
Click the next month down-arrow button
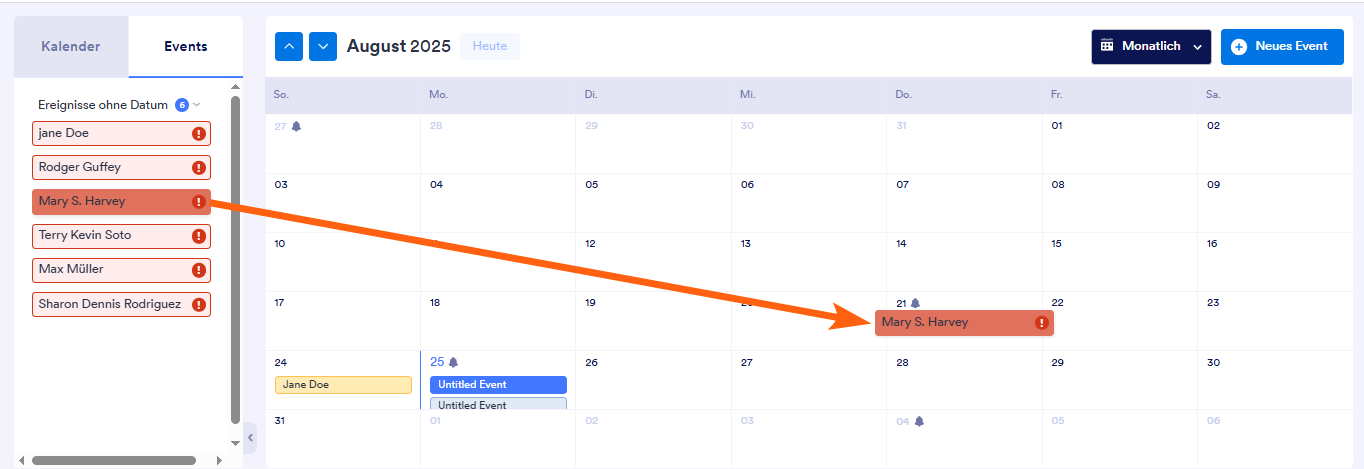[323, 46]
